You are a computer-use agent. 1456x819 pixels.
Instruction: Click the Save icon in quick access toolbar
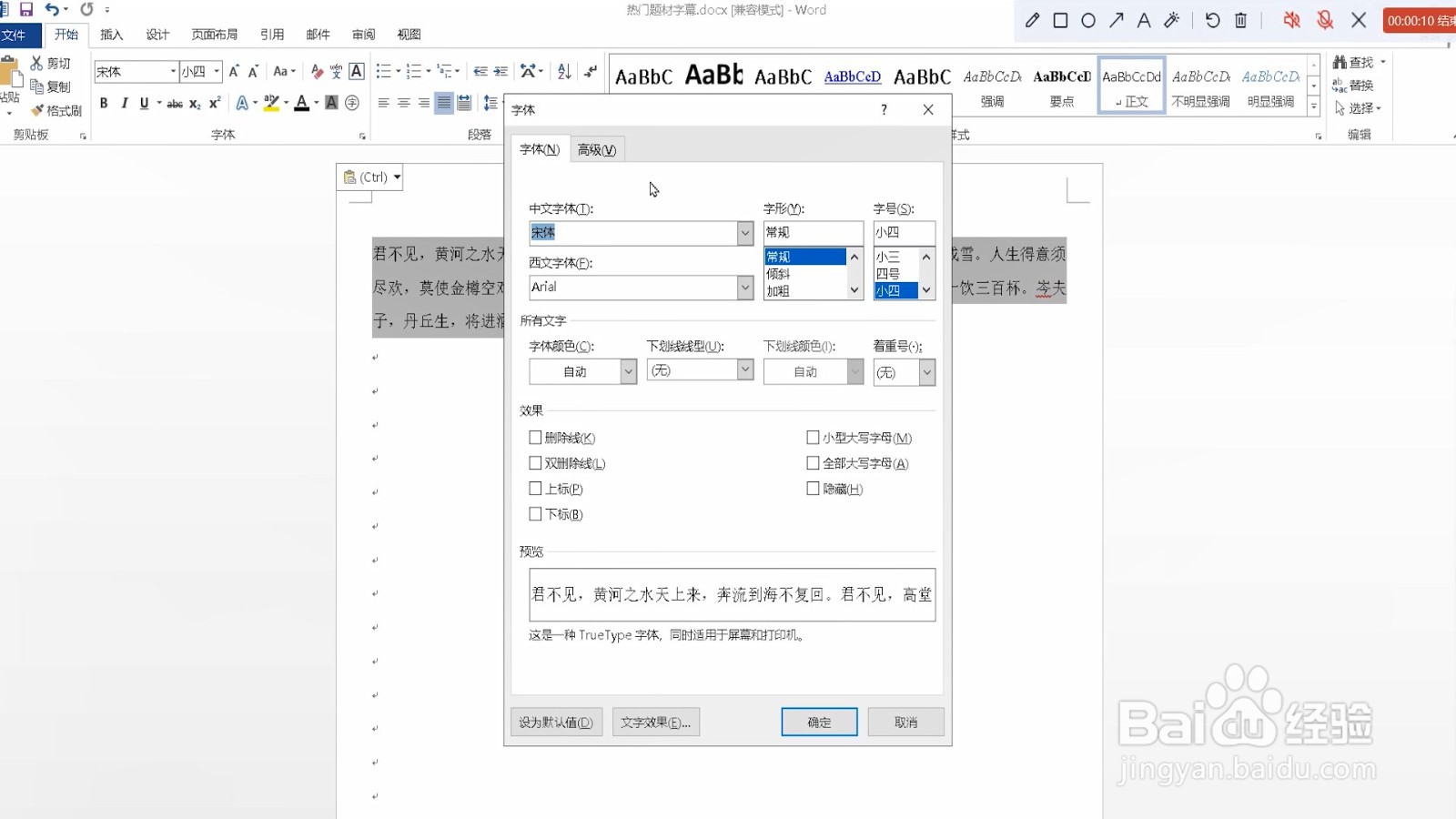pos(26,9)
